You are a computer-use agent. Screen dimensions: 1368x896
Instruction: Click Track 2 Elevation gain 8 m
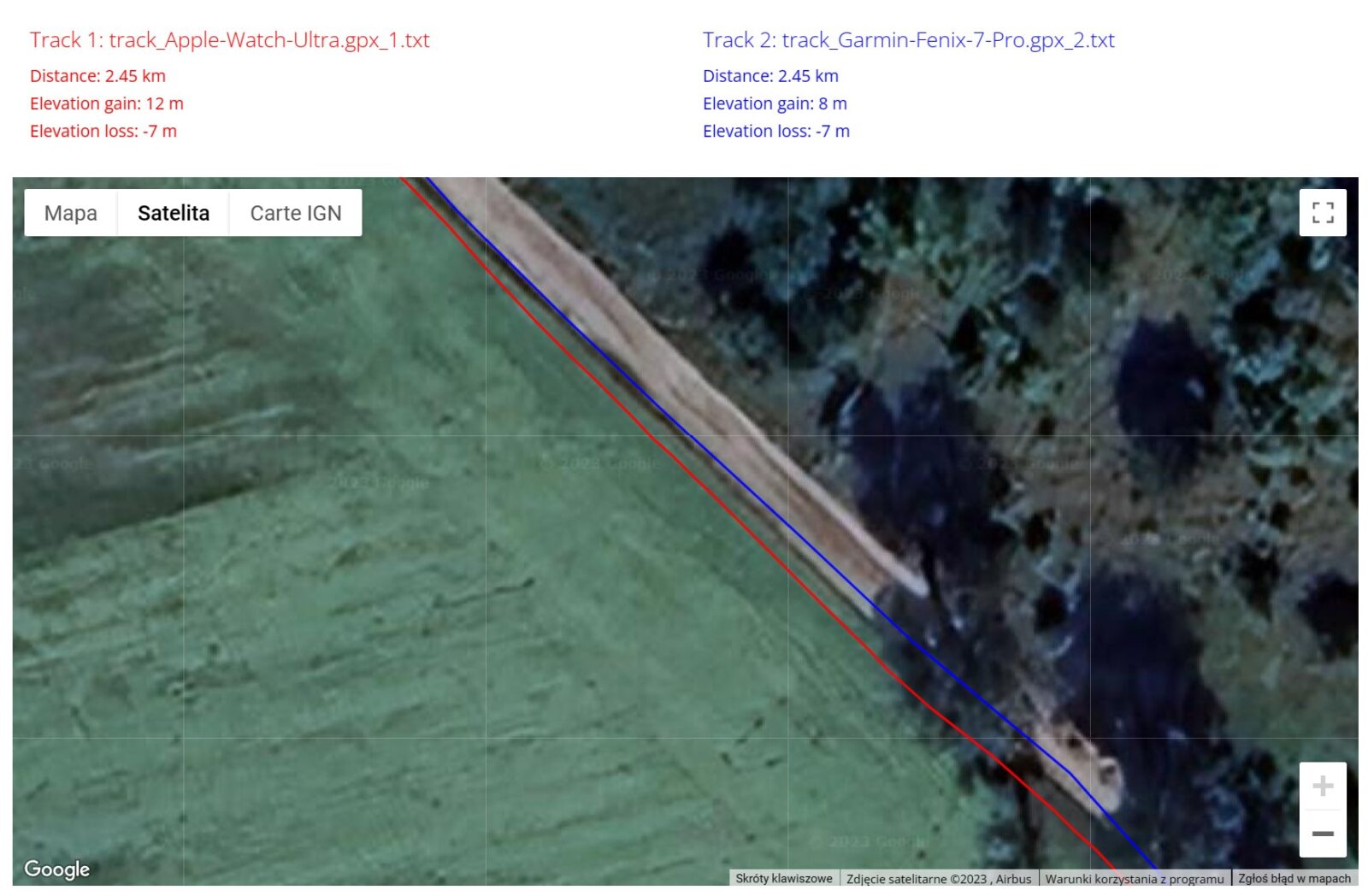[x=775, y=103]
